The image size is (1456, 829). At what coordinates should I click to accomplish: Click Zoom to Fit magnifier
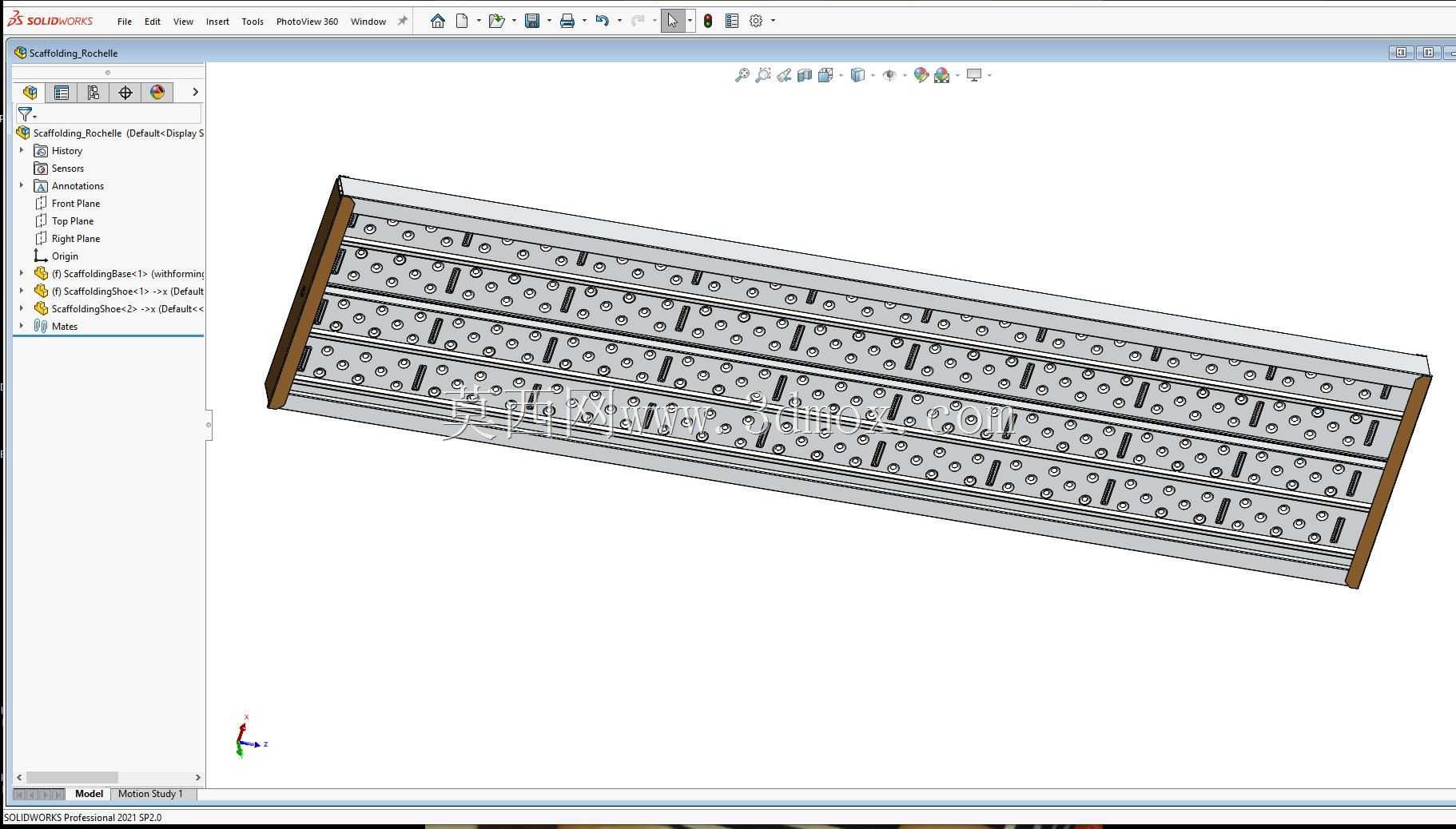pos(742,75)
